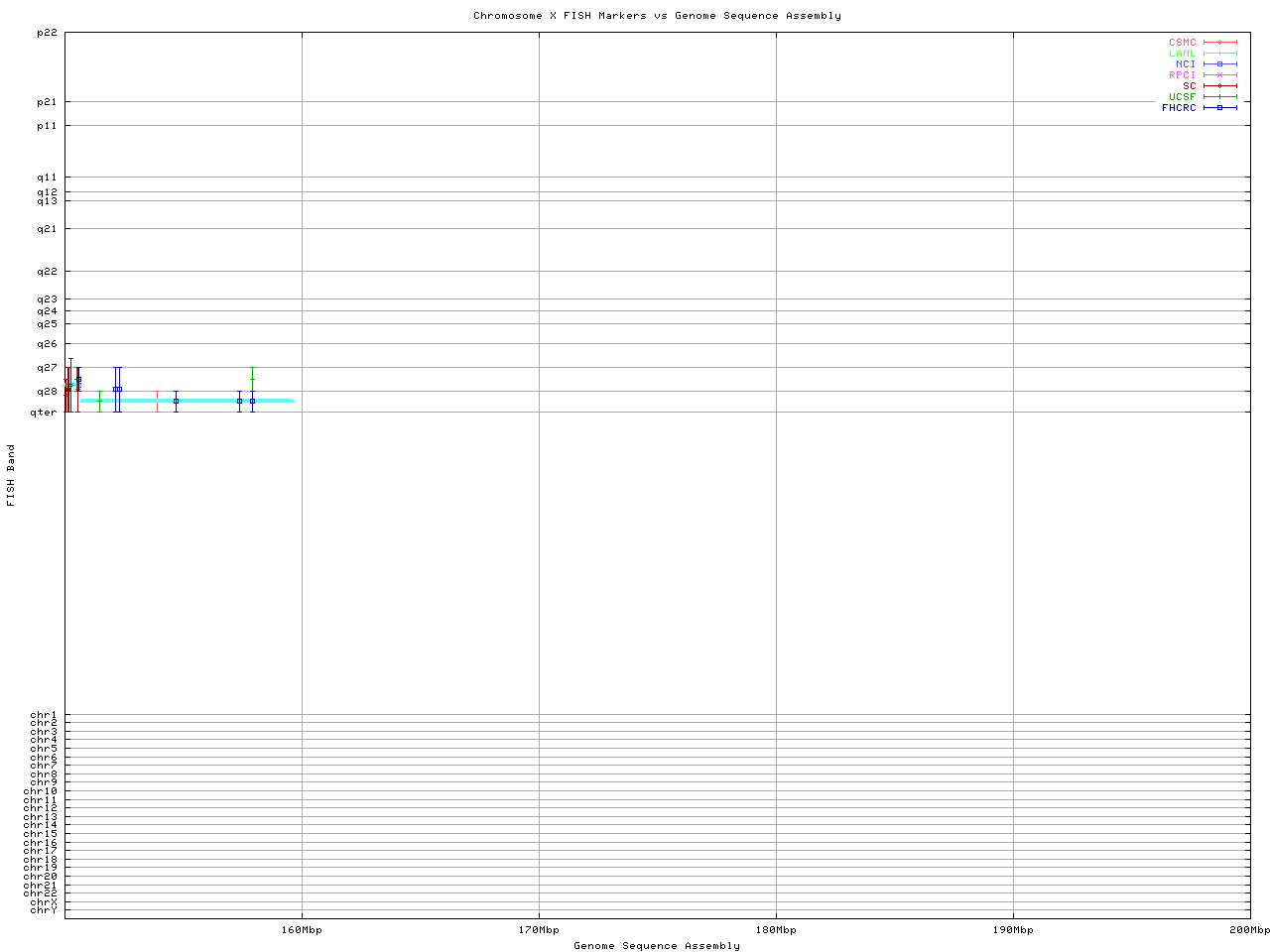Screen dimensions: 1270x952
Task: Click the chart title text
Action: pyautogui.click(x=657, y=16)
